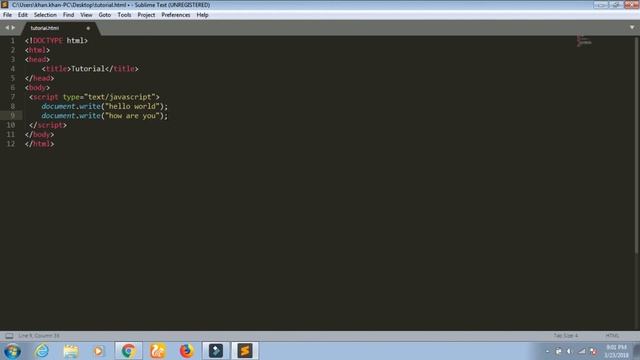Switch to the dark blue taskbar app
Image resolution: width=640 pixels, height=360 pixels.
[216, 351]
